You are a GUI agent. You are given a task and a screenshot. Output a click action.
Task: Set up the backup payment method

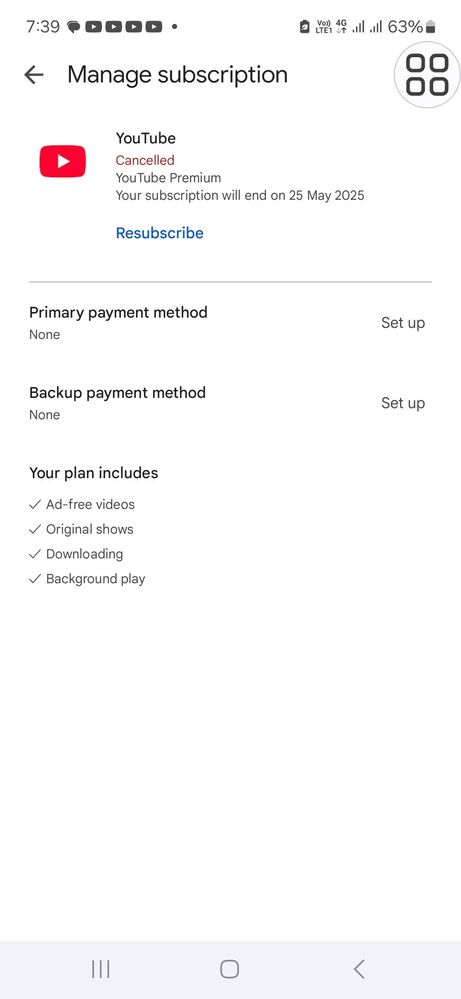coord(403,403)
